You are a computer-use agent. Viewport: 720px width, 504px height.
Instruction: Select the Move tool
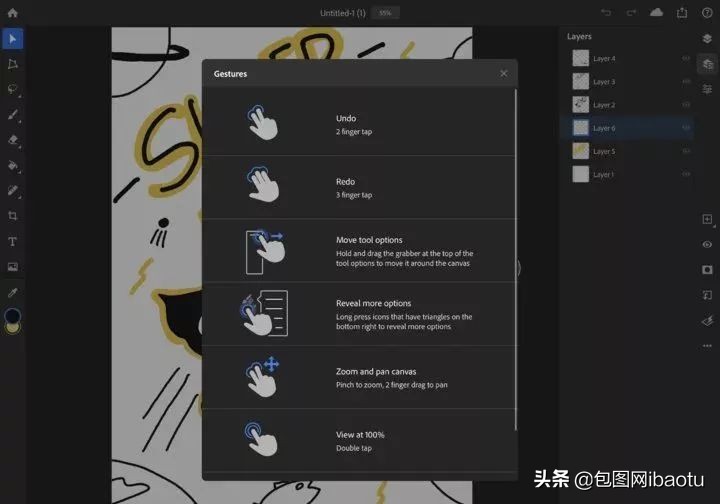pos(12,39)
